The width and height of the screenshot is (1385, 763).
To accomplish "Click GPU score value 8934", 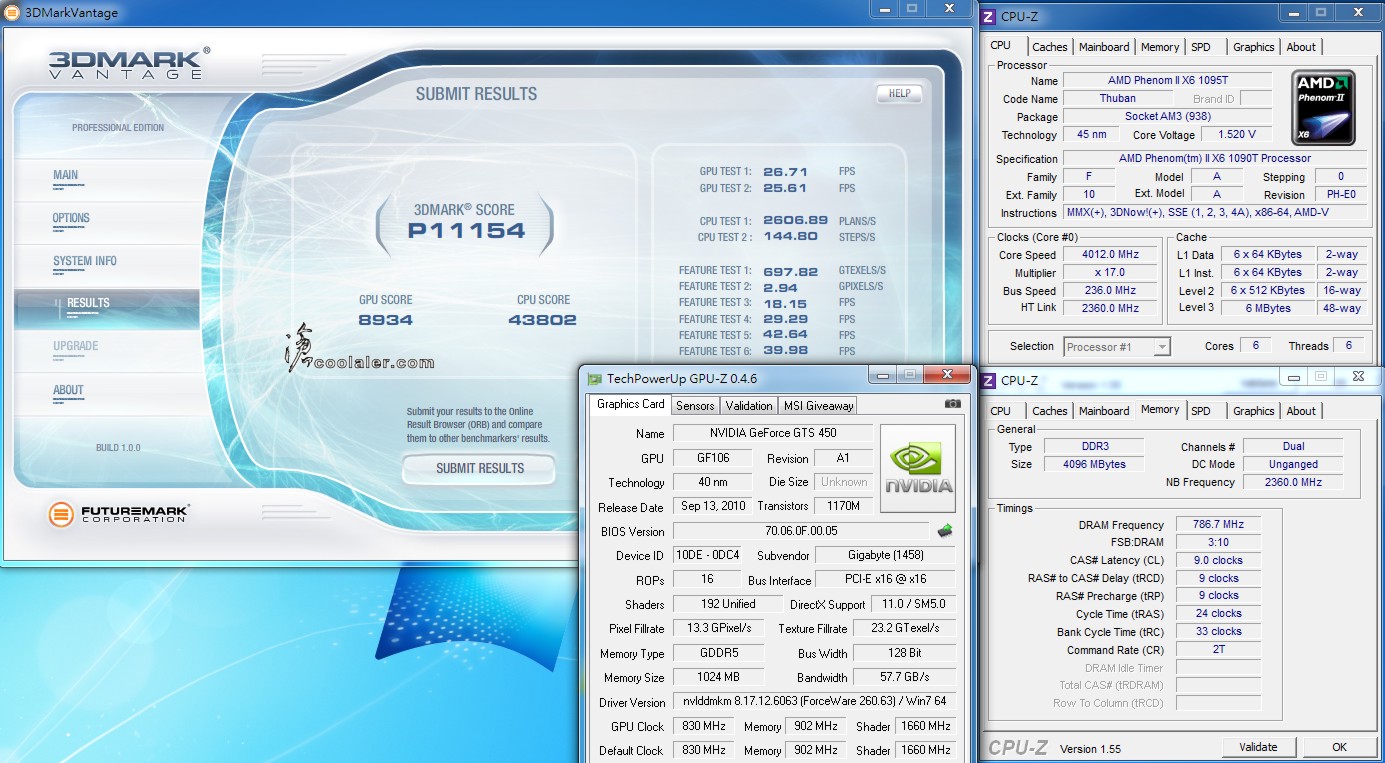I will [x=386, y=320].
